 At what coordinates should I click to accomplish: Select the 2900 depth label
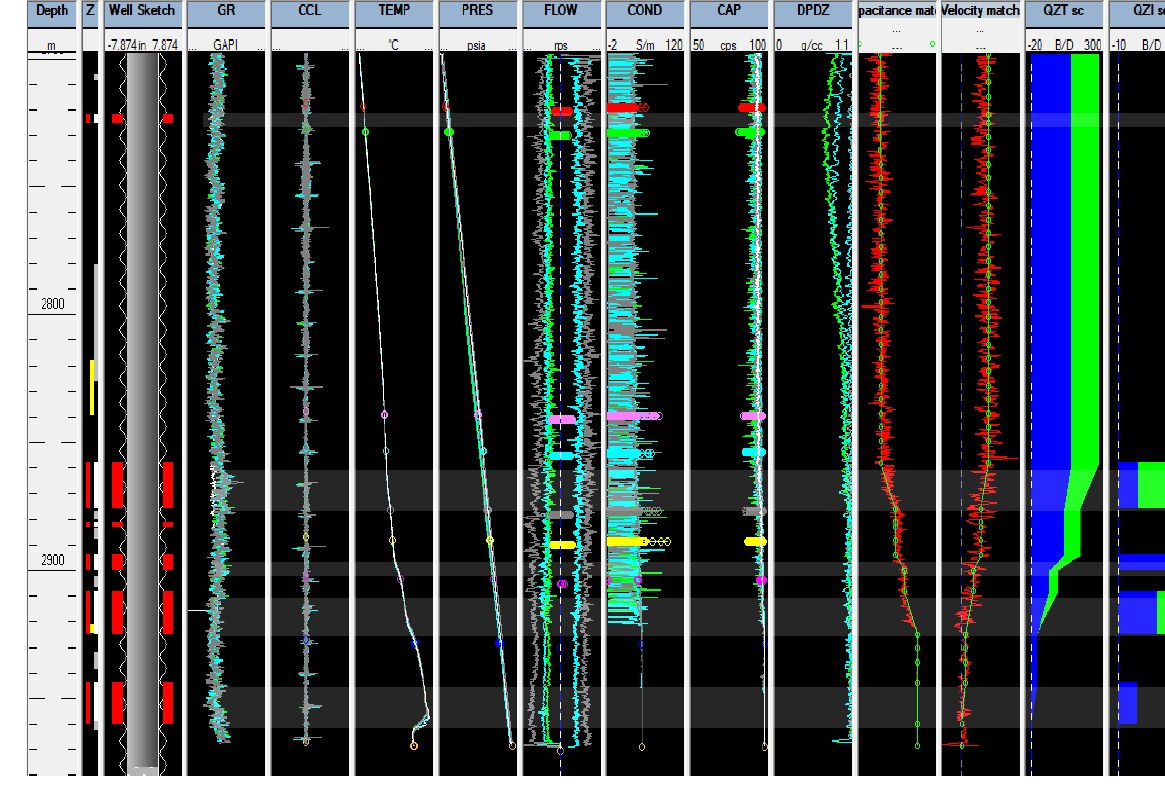point(53,560)
